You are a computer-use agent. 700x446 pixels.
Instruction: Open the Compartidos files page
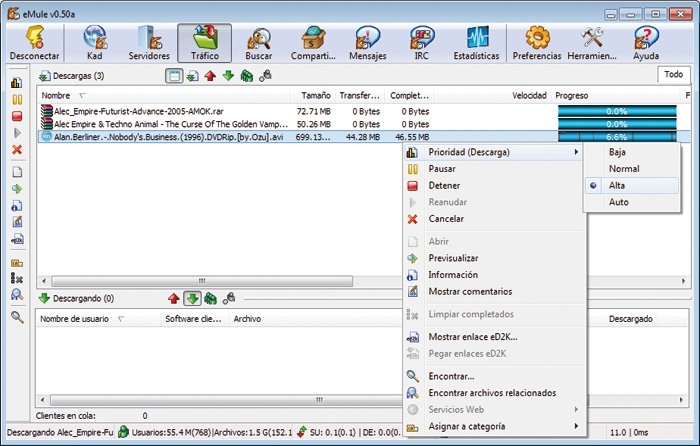(313, 43)
